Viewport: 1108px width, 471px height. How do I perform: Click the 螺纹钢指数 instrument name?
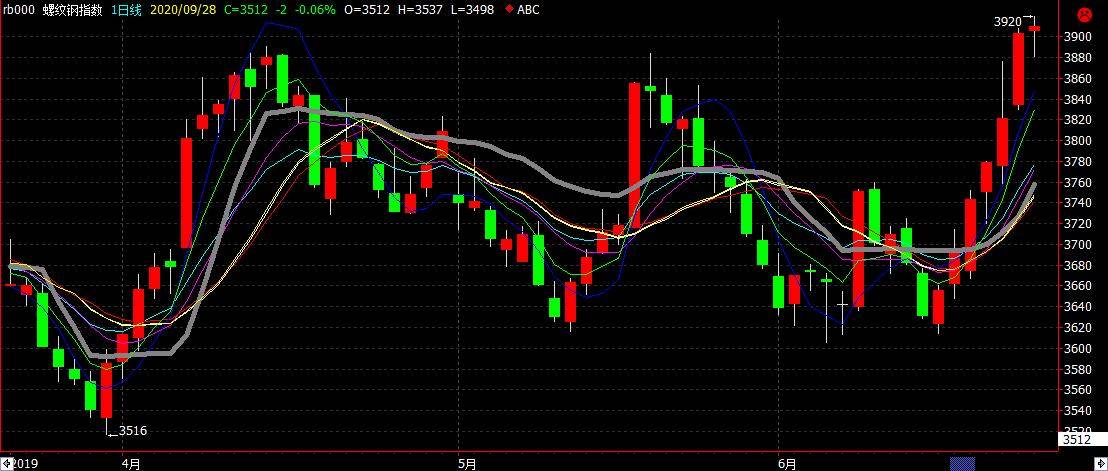[72, 10]
